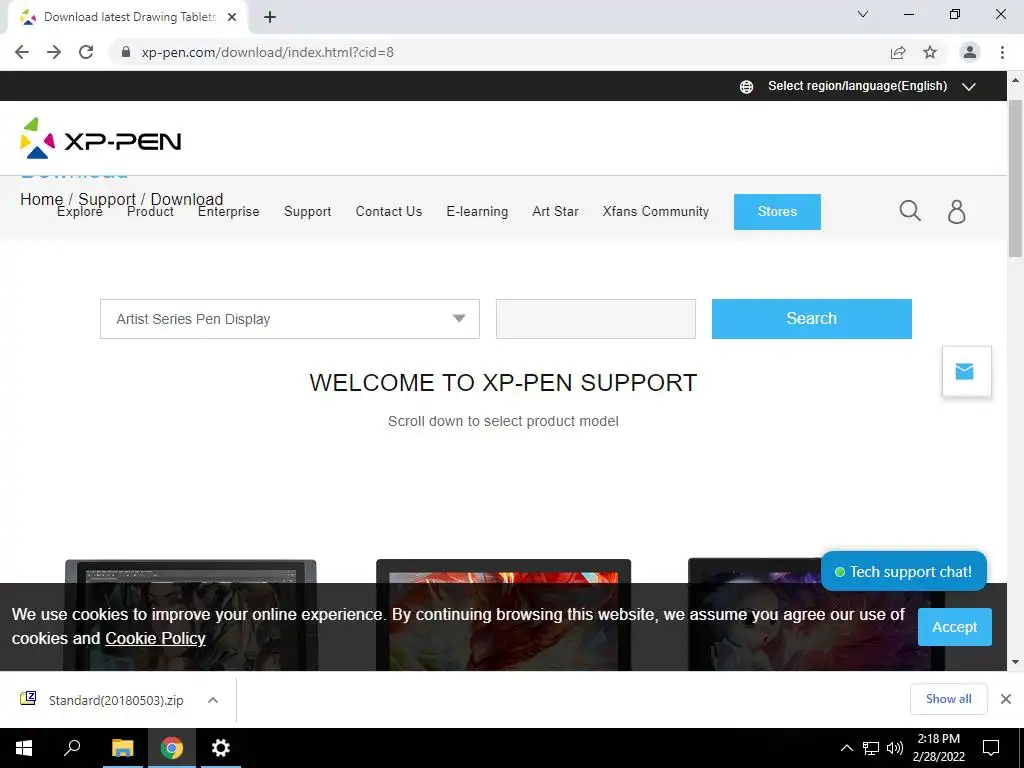The height and width of the screenshot is (768, 1024).
Task: Click the Home breadcrumb link
Action: (41, 199)
